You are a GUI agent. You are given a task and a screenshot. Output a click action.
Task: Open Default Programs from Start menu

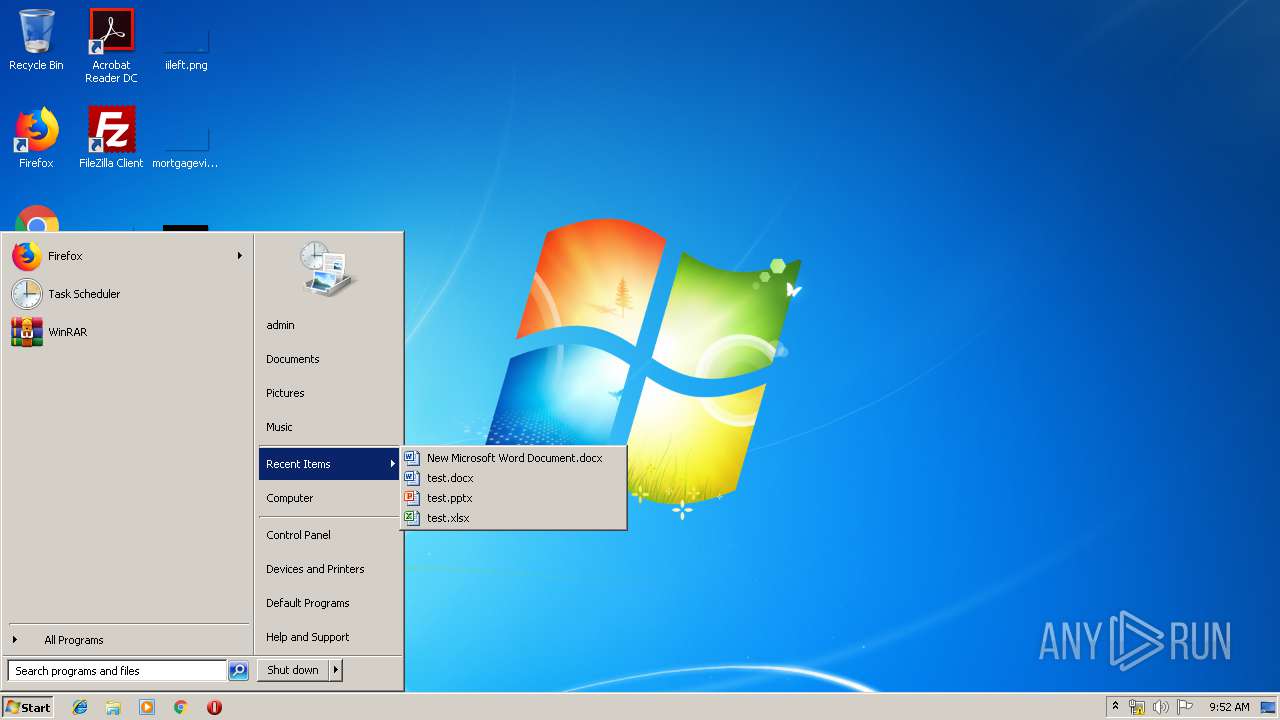[329, 603]
